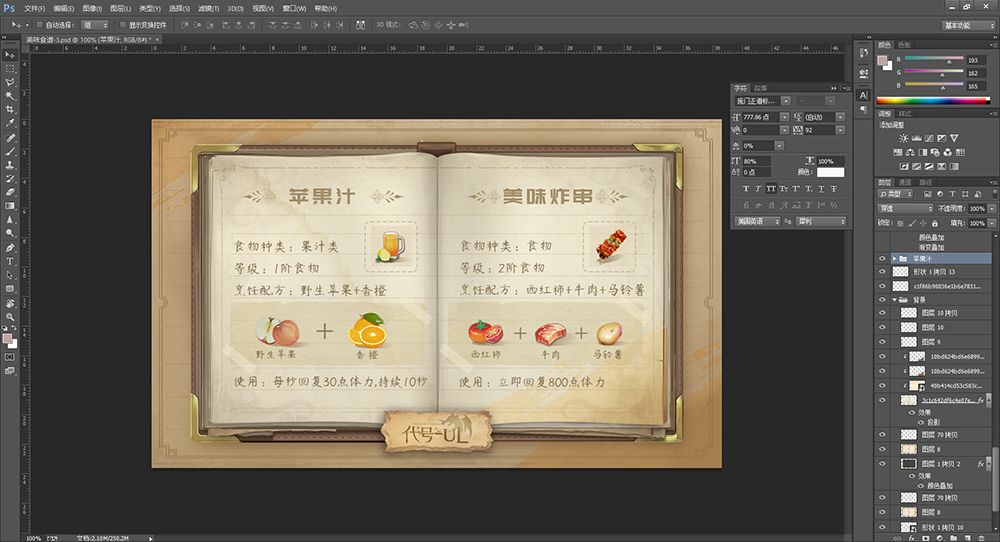Open the layer blend mode dropdown

(x=903, y=208)
